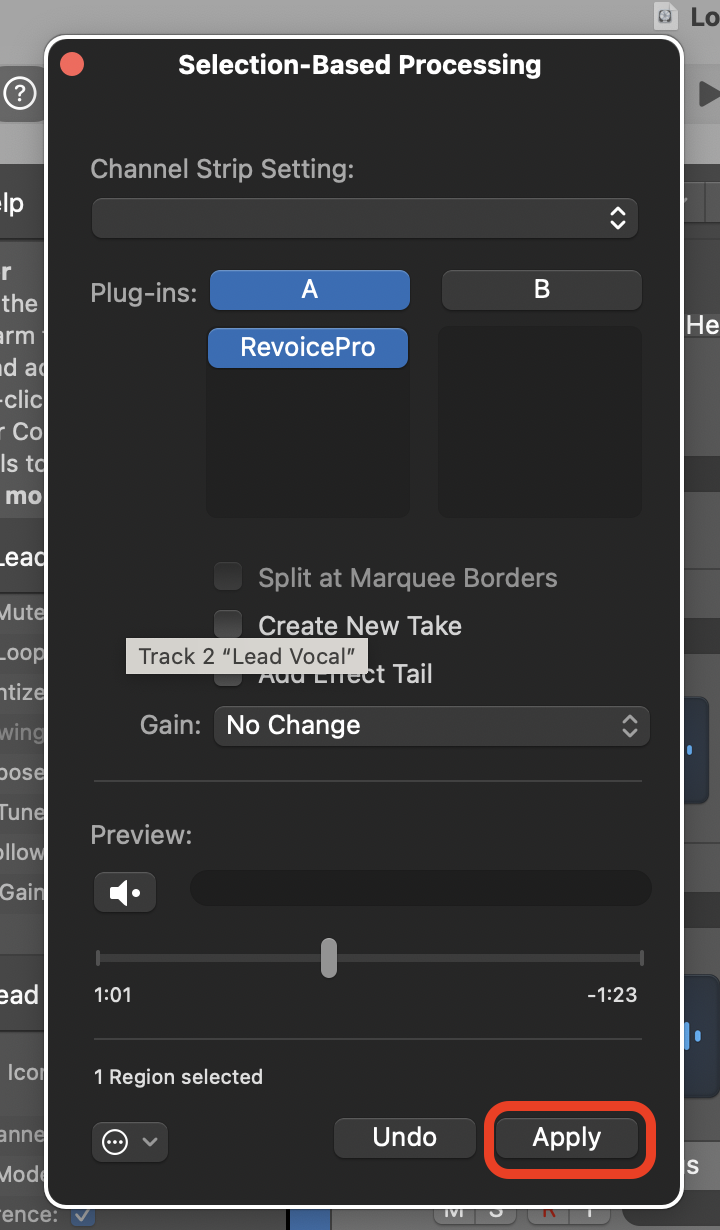Click the Quick Help question mark icon
Screen dimensions: 720x1230
pos(20,94)
